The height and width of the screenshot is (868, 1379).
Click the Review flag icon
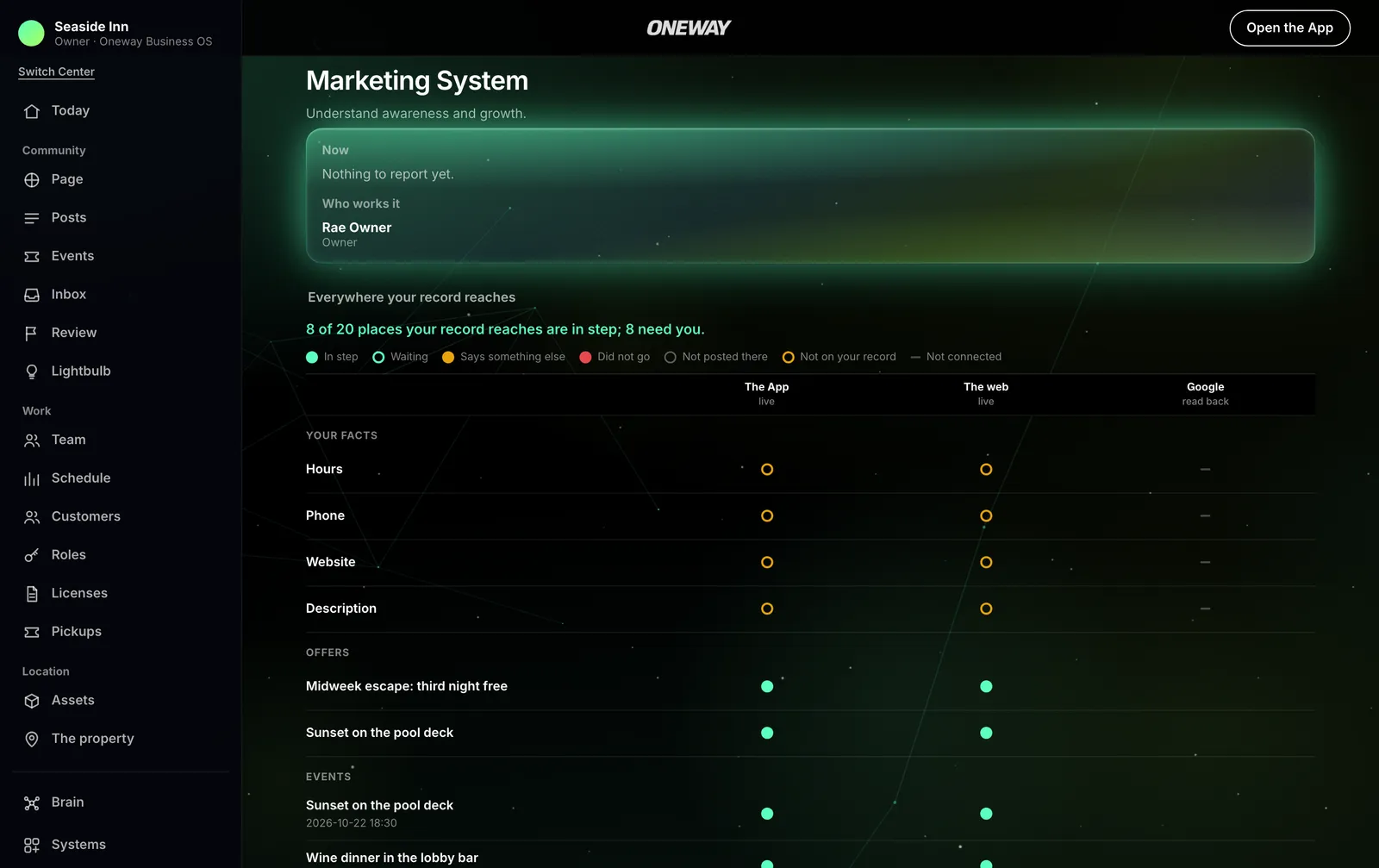(x=32, y=334)
